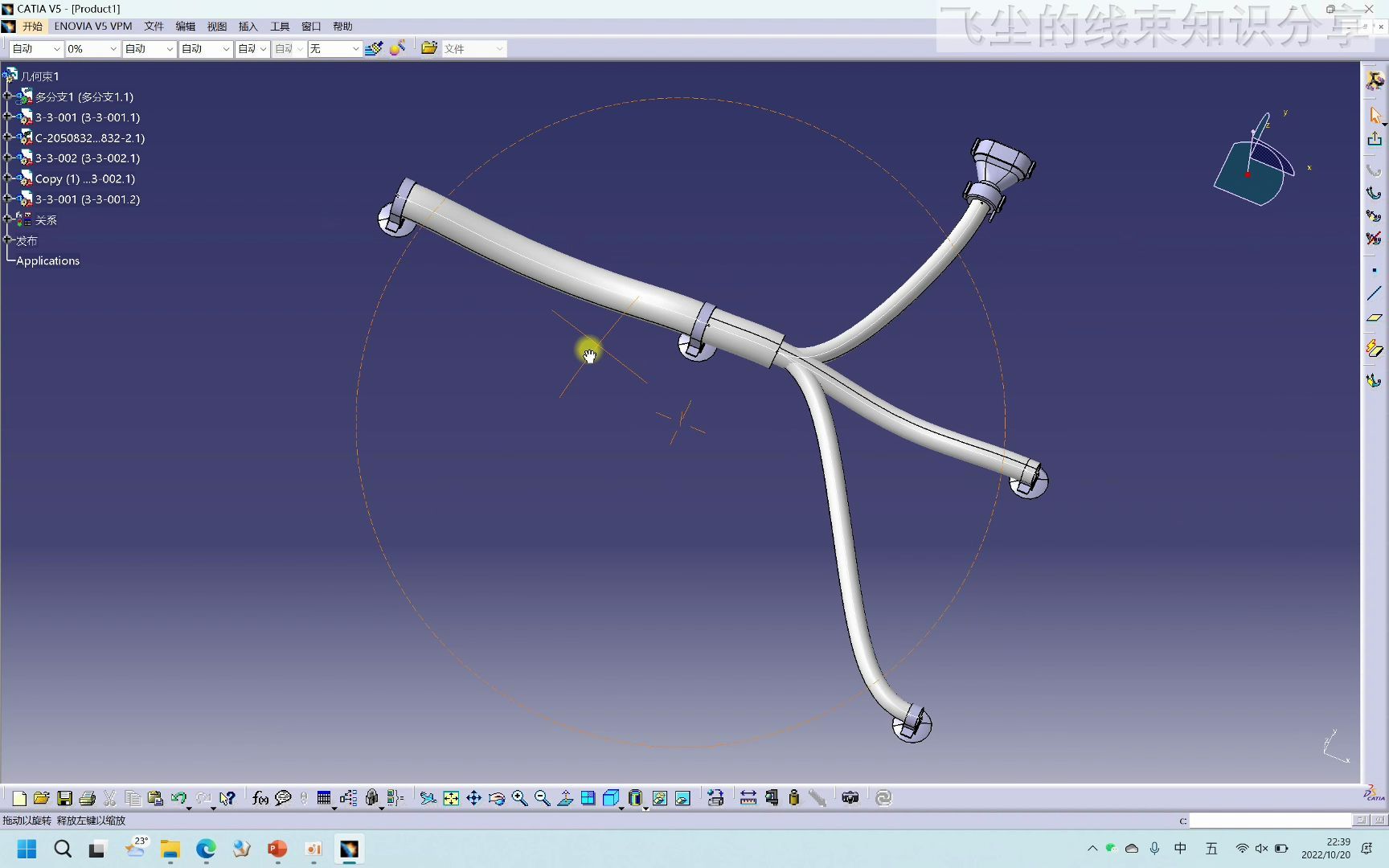Toggle shading with edges render style
Screen dimensions: 1389x868
click(x=635, y=797)
